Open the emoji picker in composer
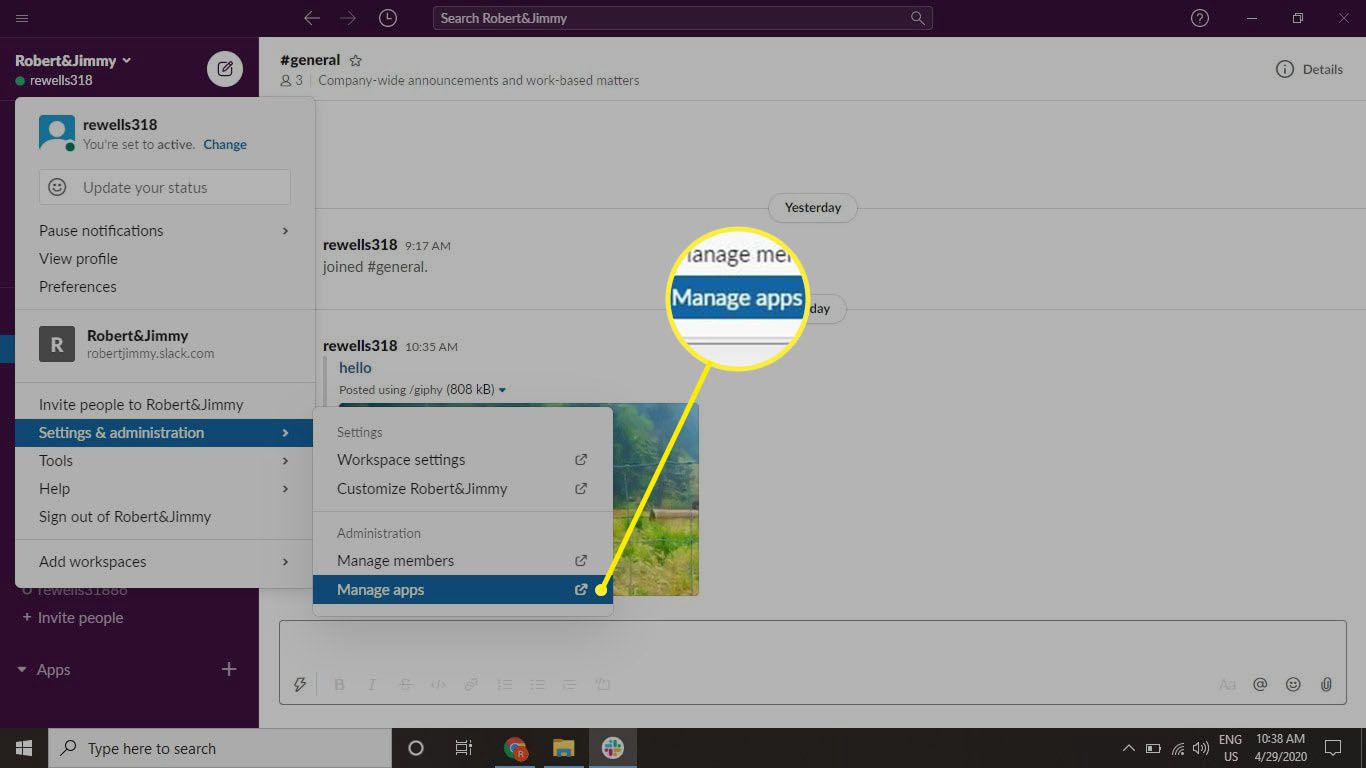This screenshot has width=1366, height=768. [1293, 685]
